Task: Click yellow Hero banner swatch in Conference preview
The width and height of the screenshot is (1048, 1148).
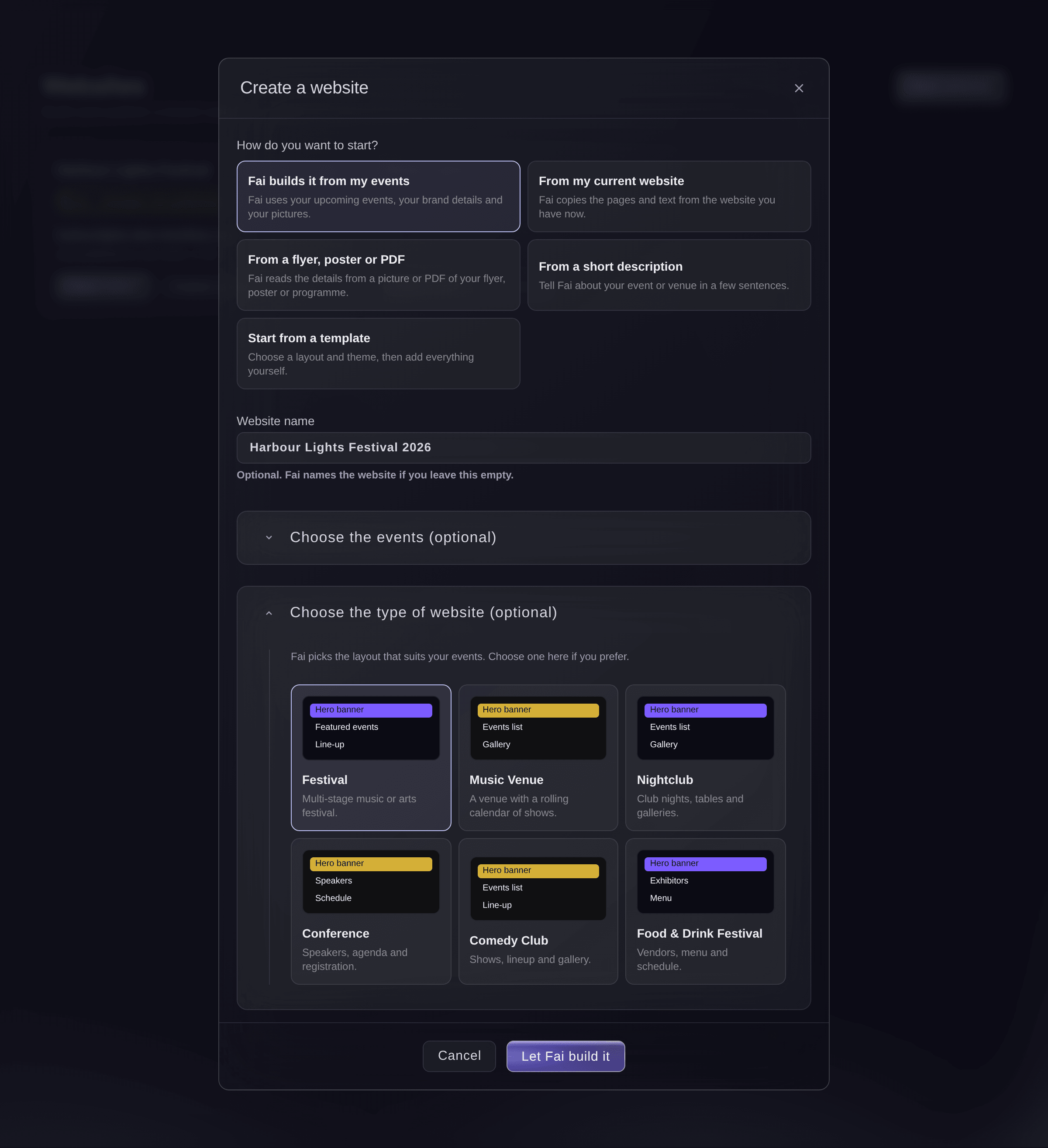Action: pyautogui.click(x=371, y=864)
